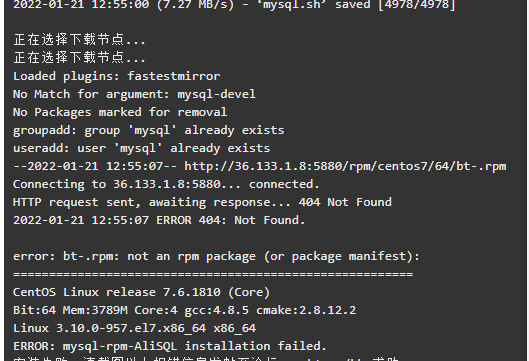529x361 pixels.
Task: Click the second 正在选择下载节点 line
Action: click(x=79, y=58)
